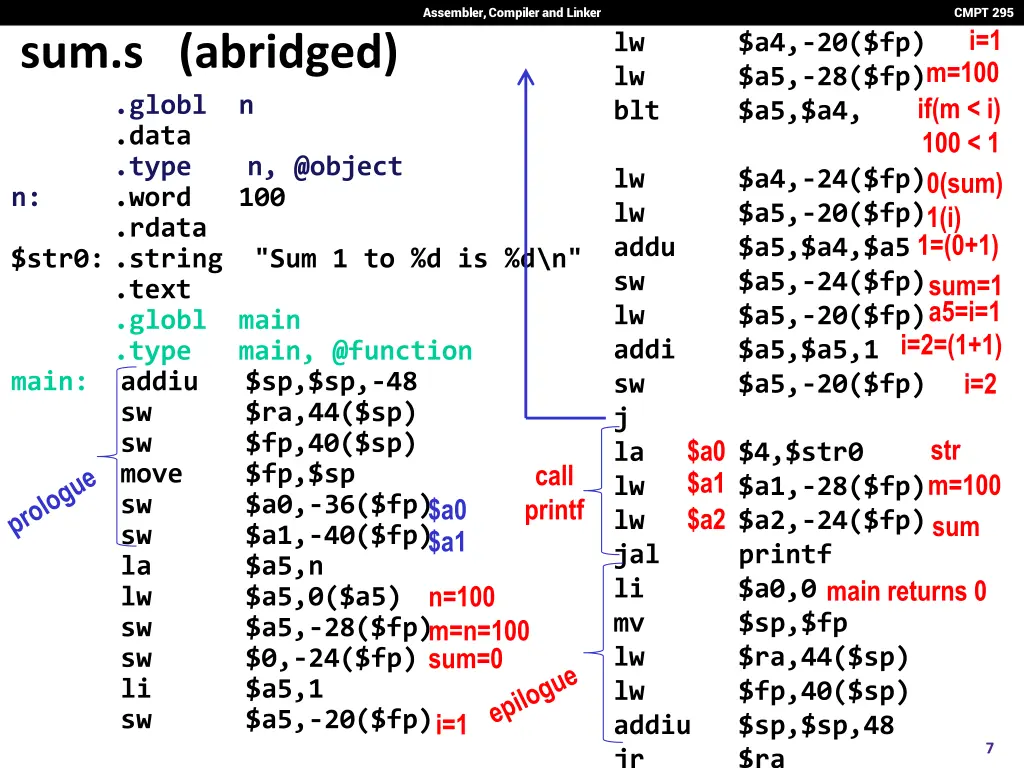Click the 'li $a5,1' instruction

[222, 689]
